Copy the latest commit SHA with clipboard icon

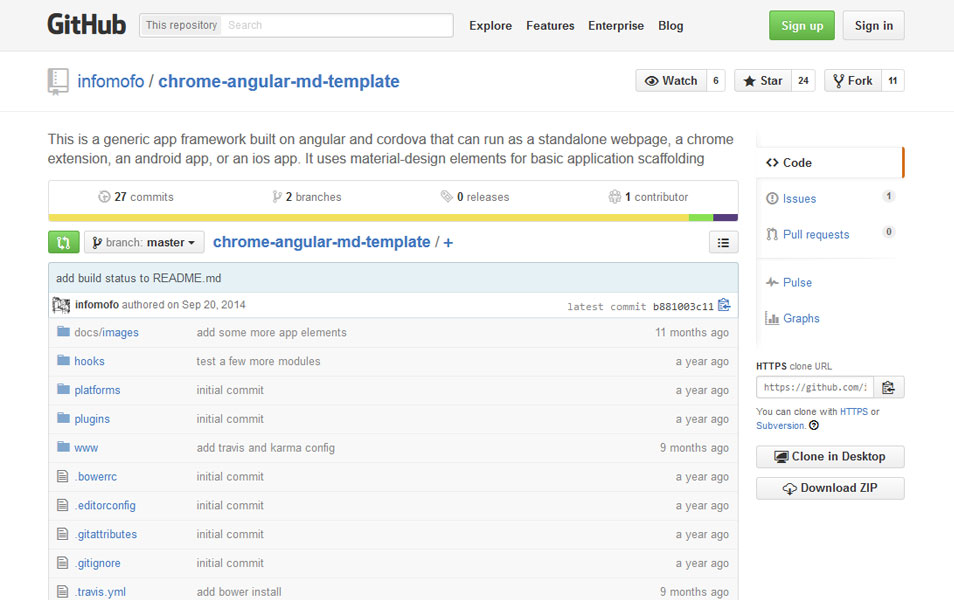click(724, 305)
